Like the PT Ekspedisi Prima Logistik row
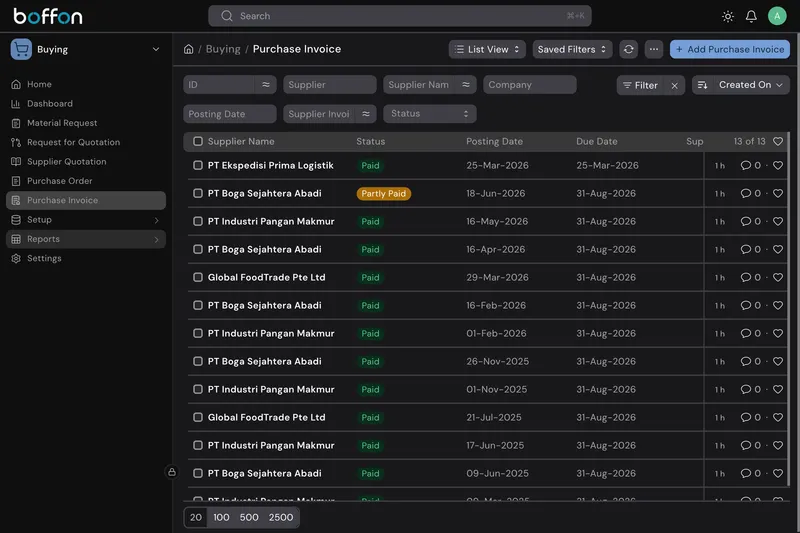This screenshot has height=533, width=800. [778, 165]
